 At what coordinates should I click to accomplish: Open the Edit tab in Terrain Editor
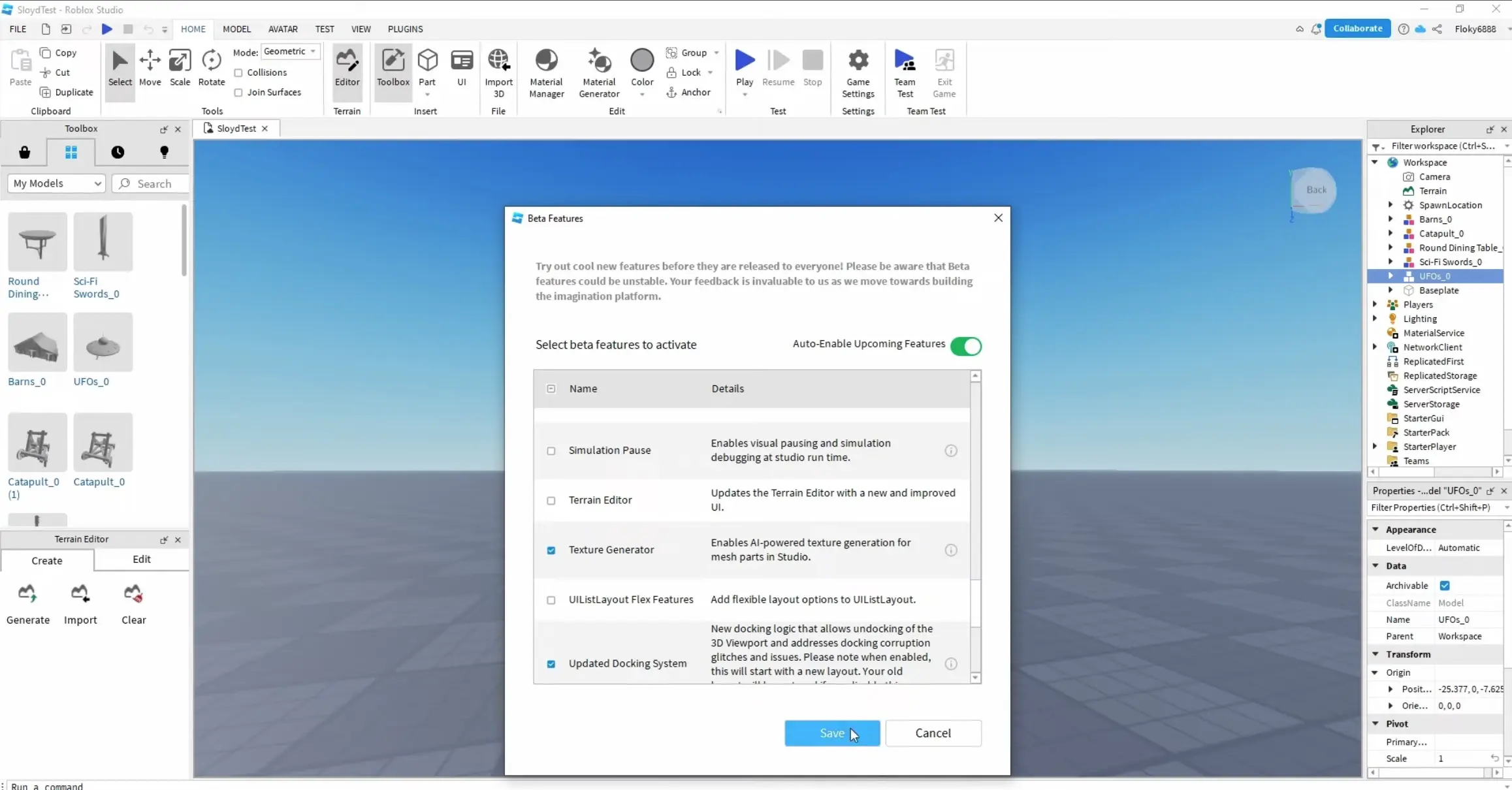point(141,560)
